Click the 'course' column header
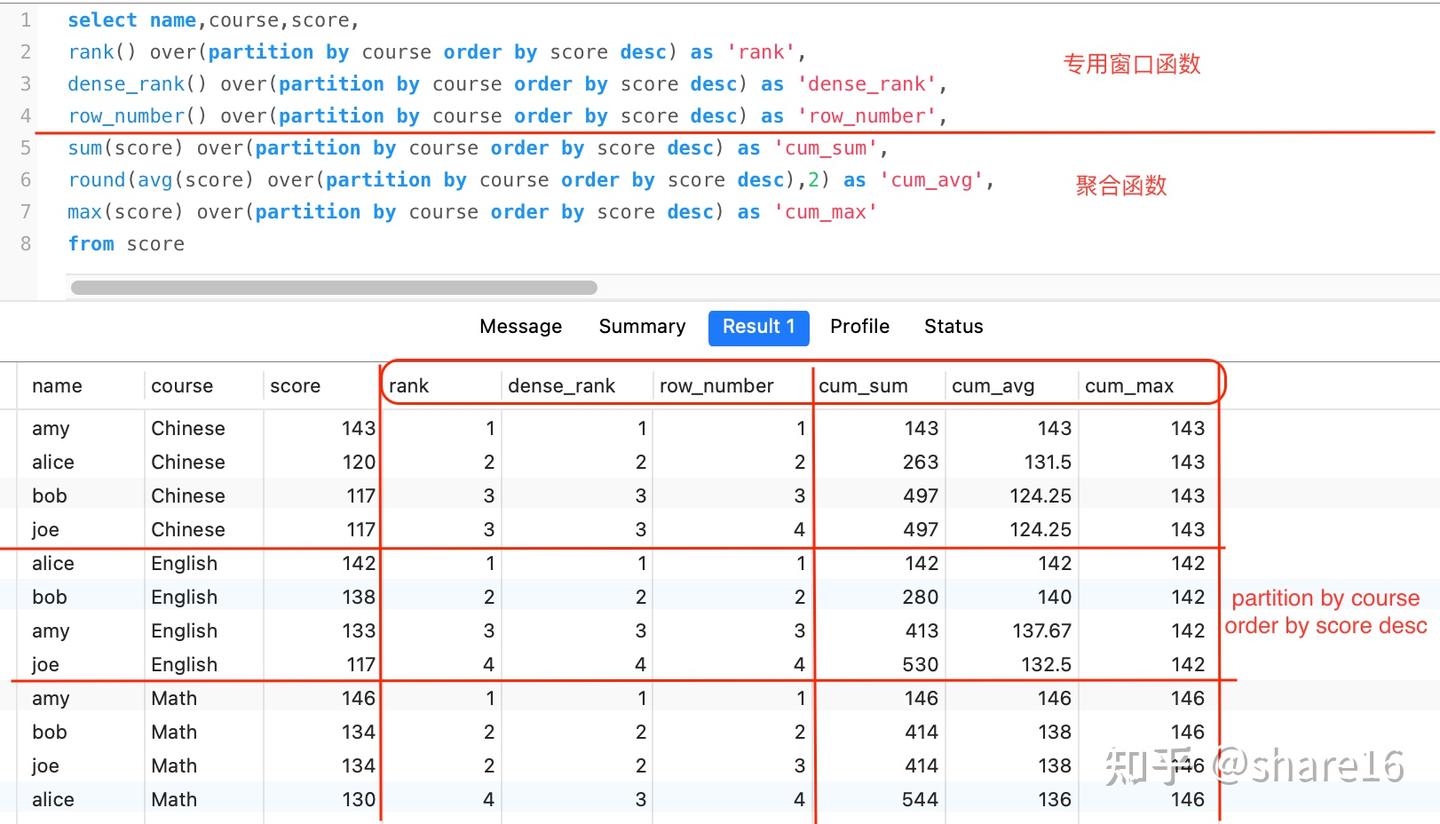 click(182, 386)
